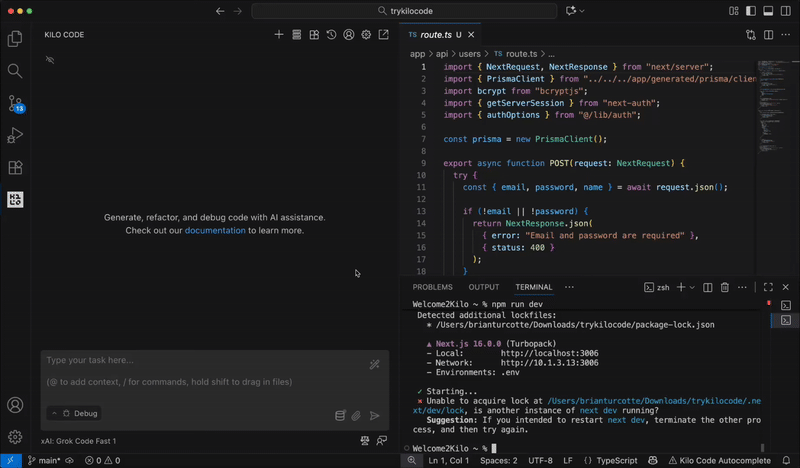This screenshot has height=468, width=800.
Task: Select the xAI: Grok Code Fast 1 model
Action: tap(79, 441)
